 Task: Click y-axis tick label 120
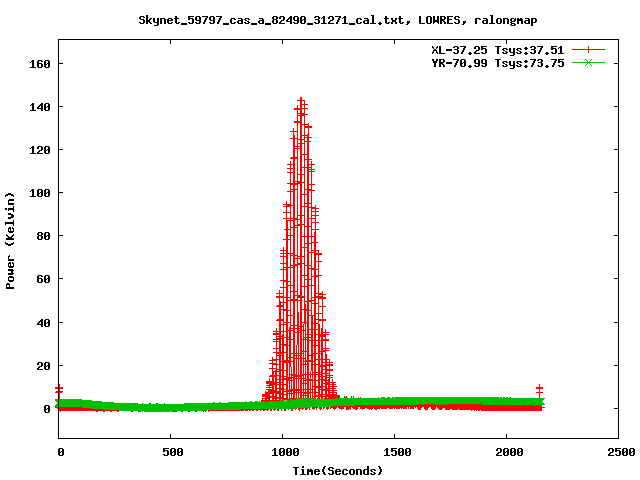coord(40,150)
